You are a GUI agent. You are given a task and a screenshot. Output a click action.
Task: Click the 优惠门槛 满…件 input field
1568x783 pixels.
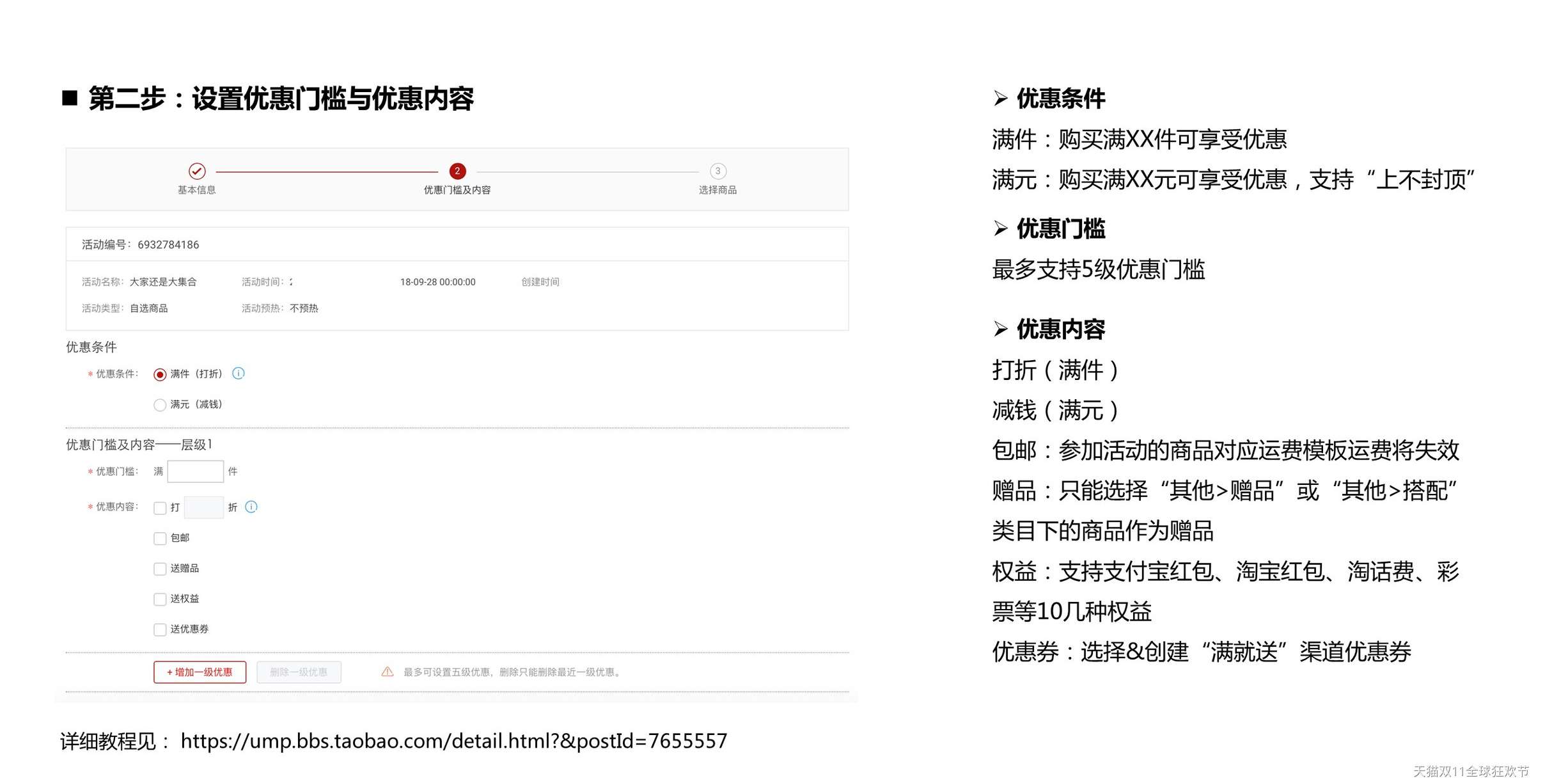coord(195,471)
